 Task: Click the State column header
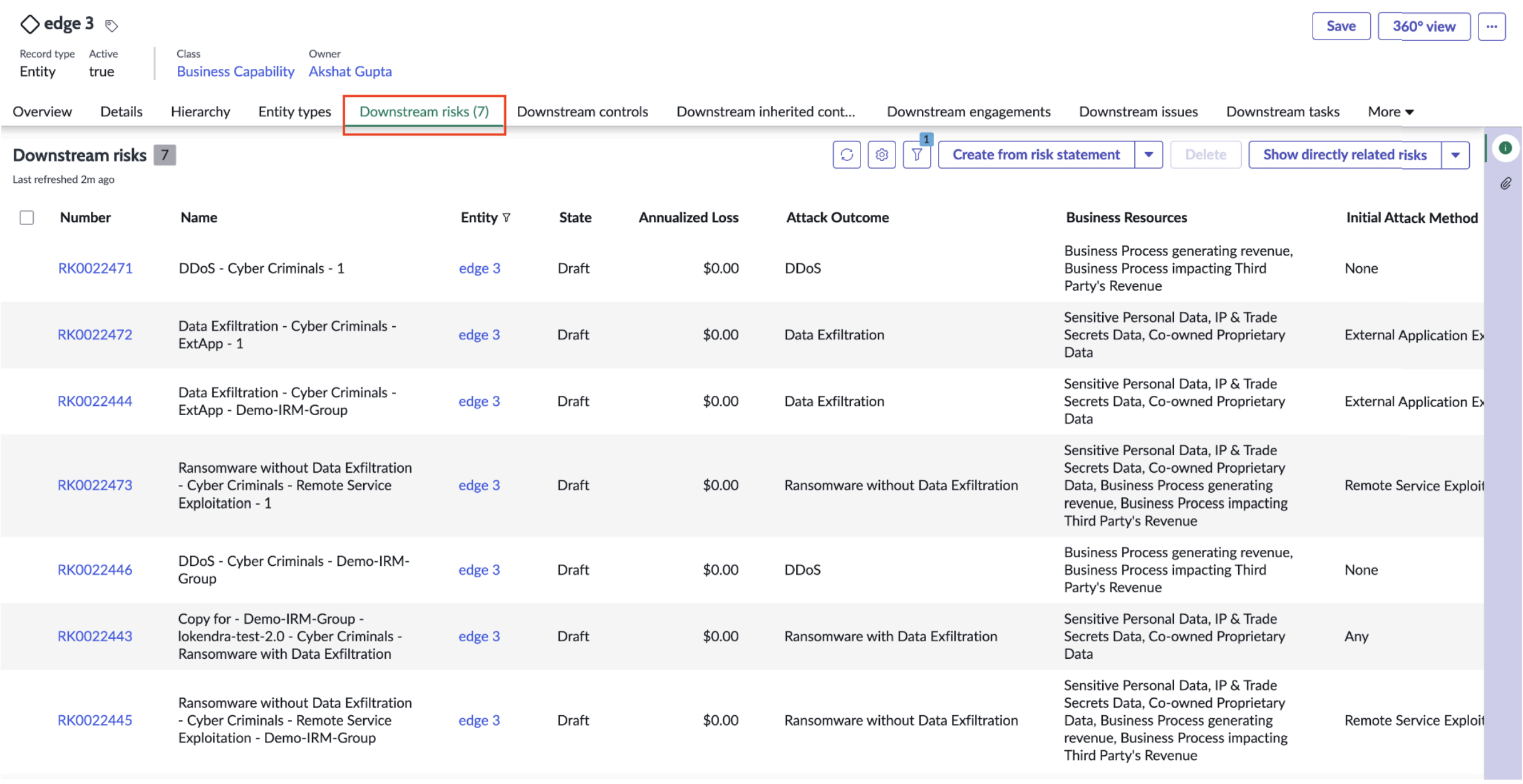click(x=575, y=218)
